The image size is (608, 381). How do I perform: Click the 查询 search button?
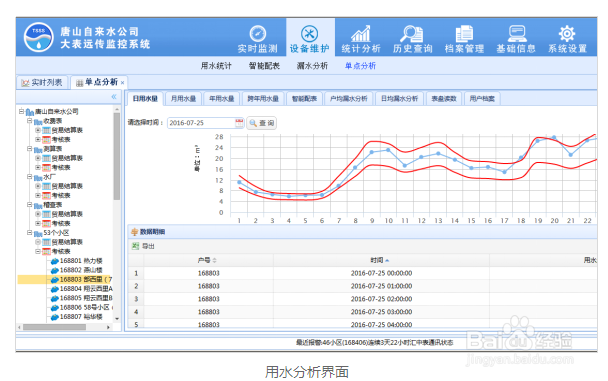click(x=262, y=123)
